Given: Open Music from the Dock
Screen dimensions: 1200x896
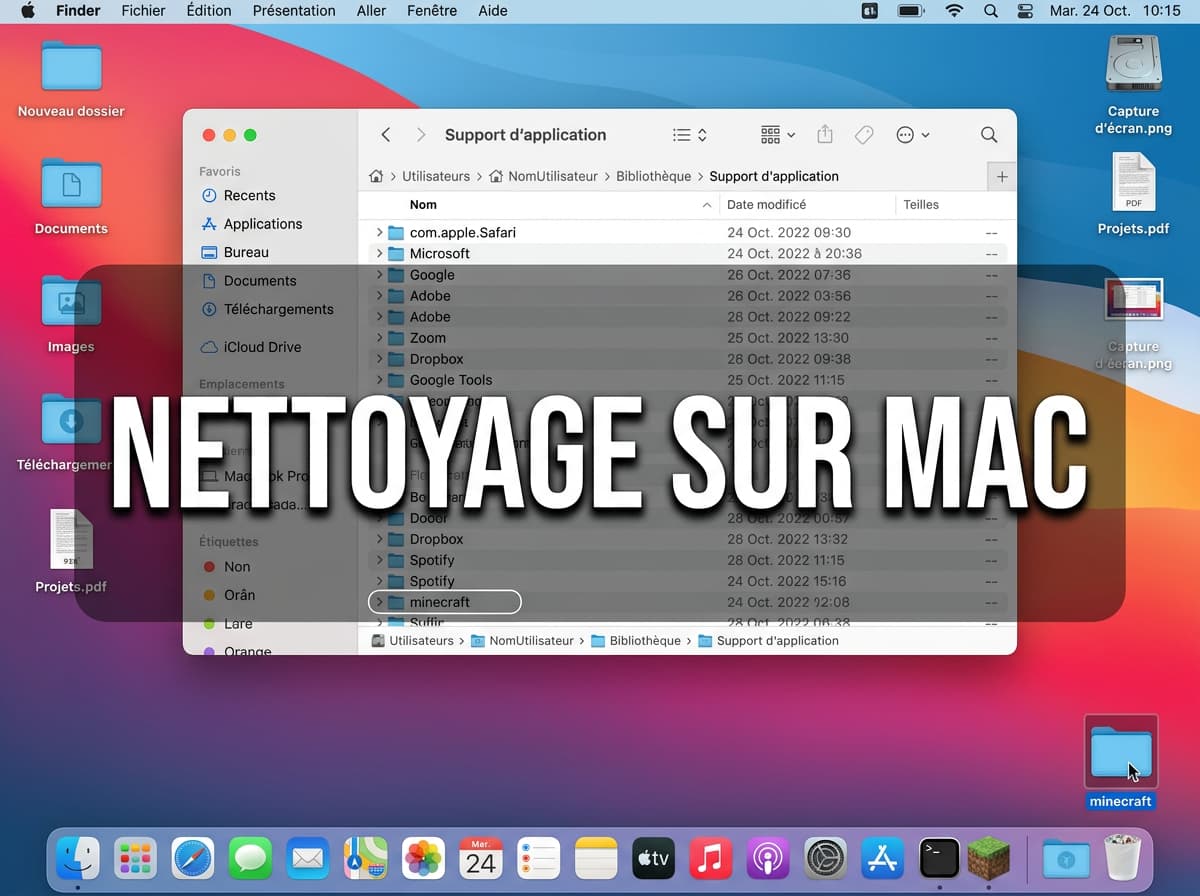Looking at the screenshot, I should coord(711,858).
